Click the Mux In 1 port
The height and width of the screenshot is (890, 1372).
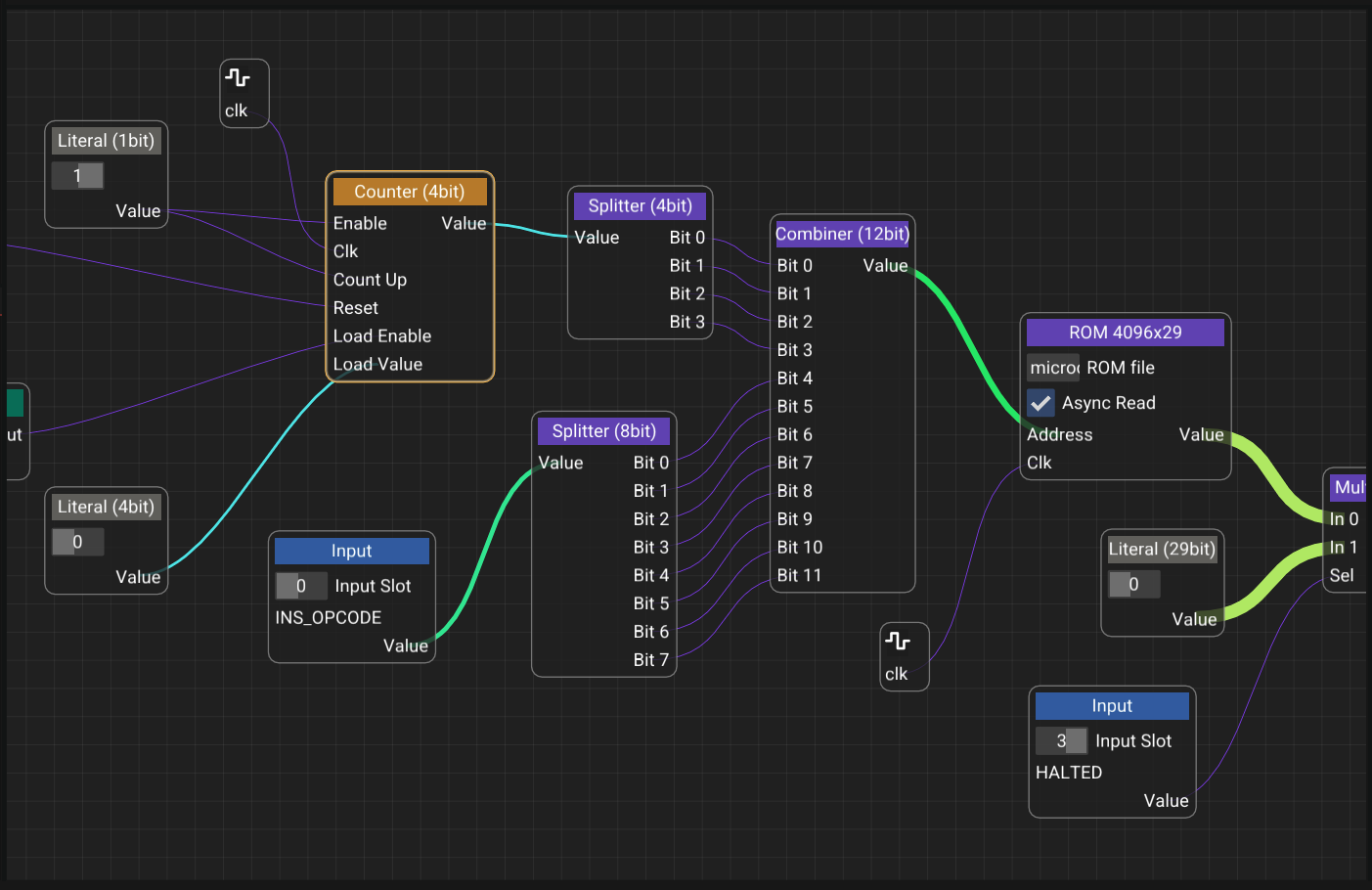[1343, 548]
